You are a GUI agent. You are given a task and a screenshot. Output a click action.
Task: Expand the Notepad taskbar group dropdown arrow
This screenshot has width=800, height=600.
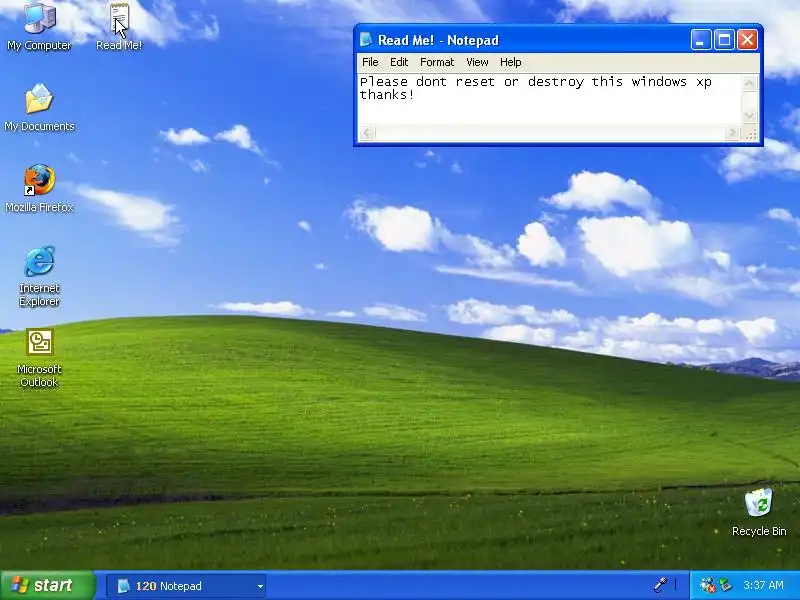click(260, 586)
